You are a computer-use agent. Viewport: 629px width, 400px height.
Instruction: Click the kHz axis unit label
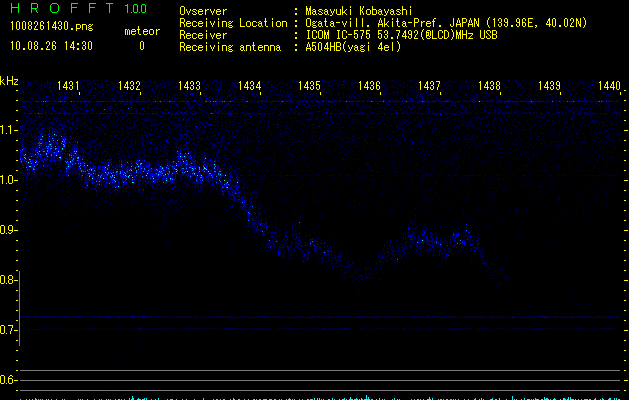(x=9, y=80)
